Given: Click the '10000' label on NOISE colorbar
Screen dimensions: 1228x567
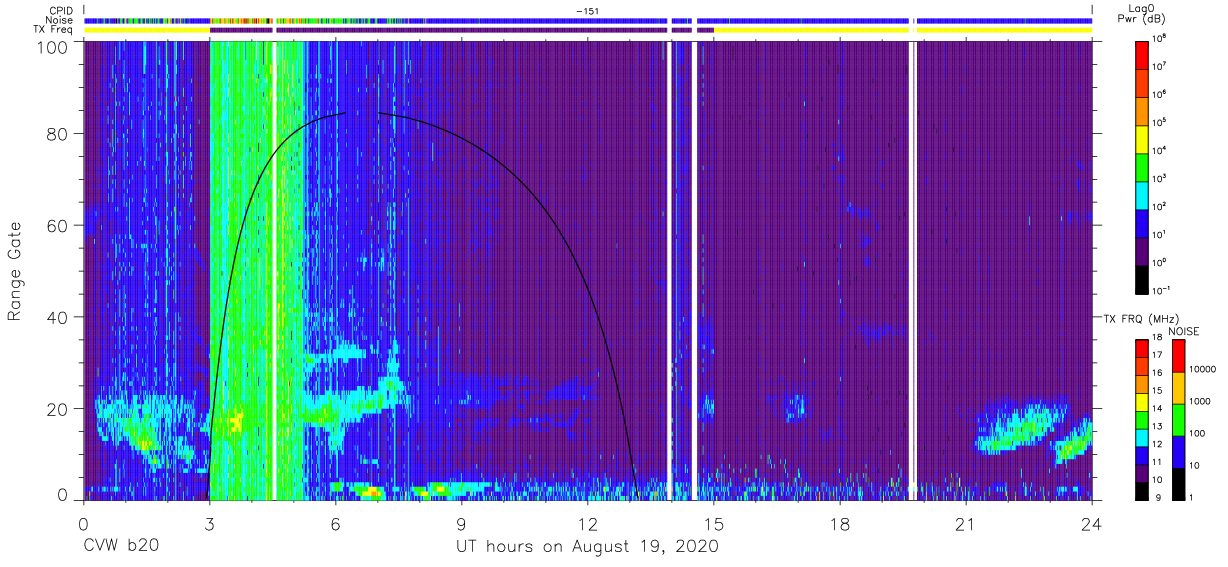Looking at the screenshot, I should point(1202,368).
